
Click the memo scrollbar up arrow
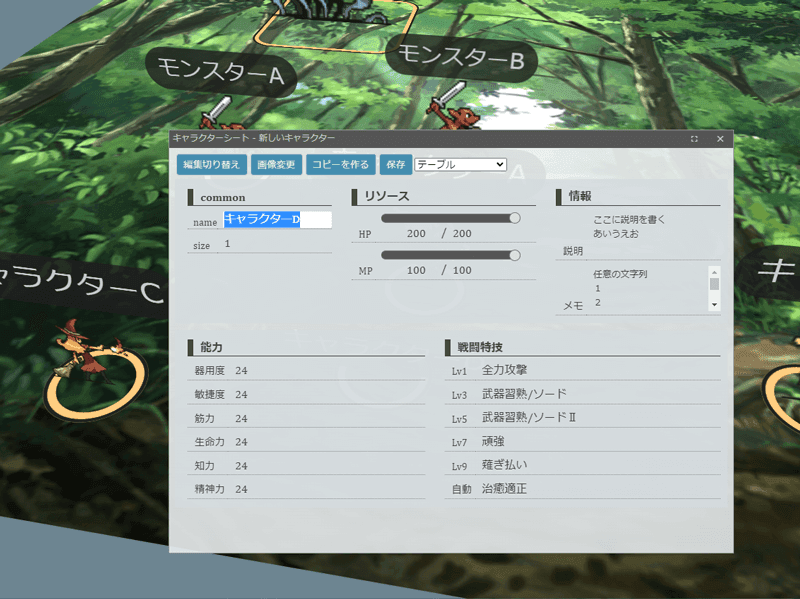(x=714, y=272)
